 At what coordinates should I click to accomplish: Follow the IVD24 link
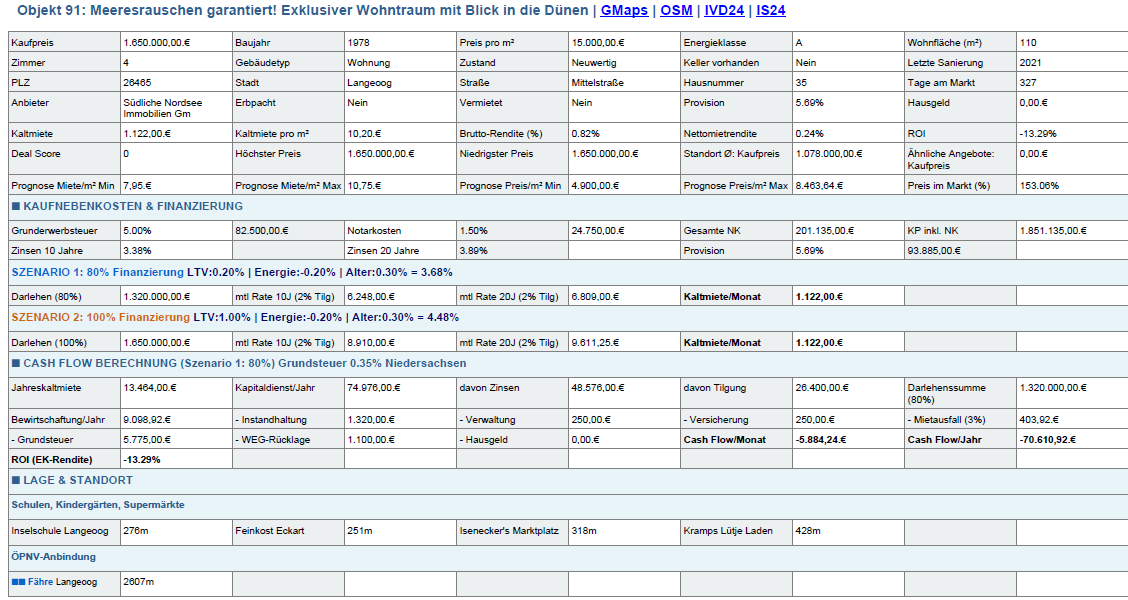[x=724, y=11]
